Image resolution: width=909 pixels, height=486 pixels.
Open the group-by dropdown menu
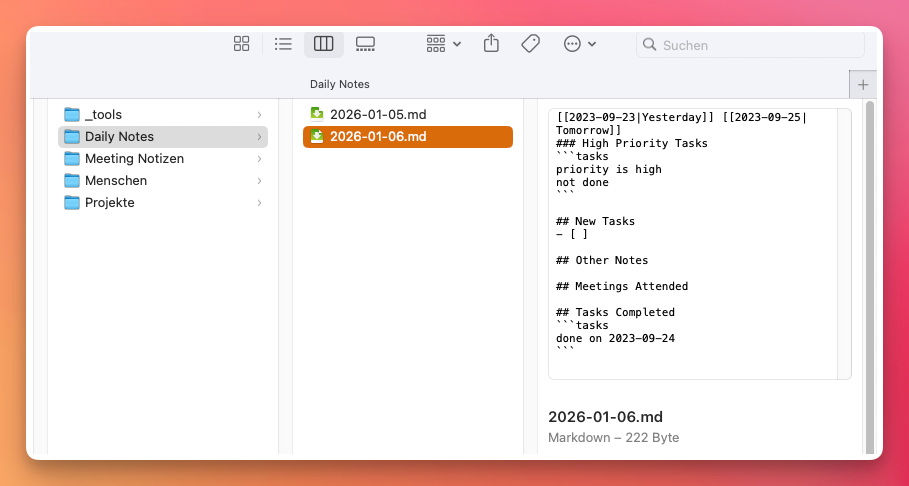click(x=443, y=44)
